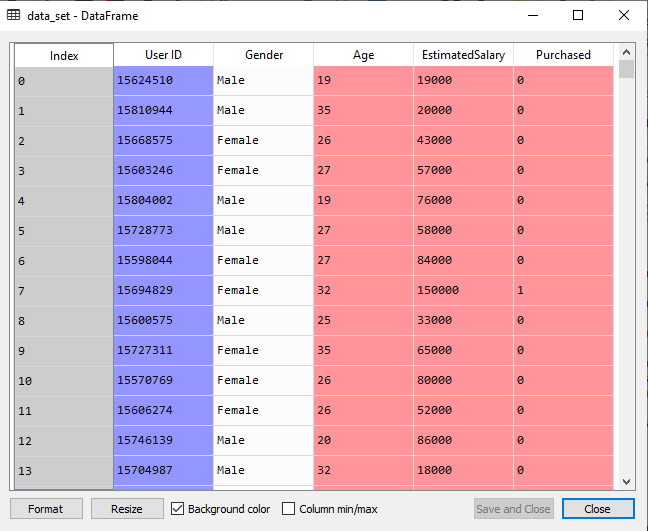Viewport: 648px width, 531px height.
Task: Click the DataFrame table icon in title bar
Action: click(14, 15)
